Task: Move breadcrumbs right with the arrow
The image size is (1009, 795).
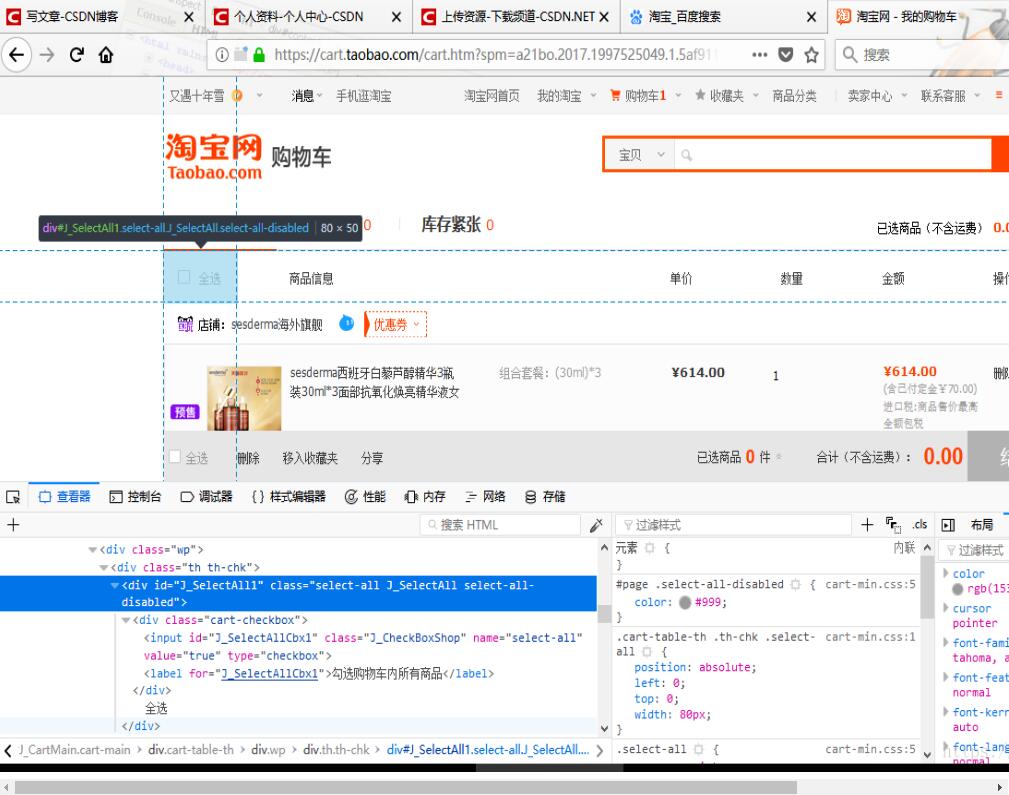Action: point(600,750)
